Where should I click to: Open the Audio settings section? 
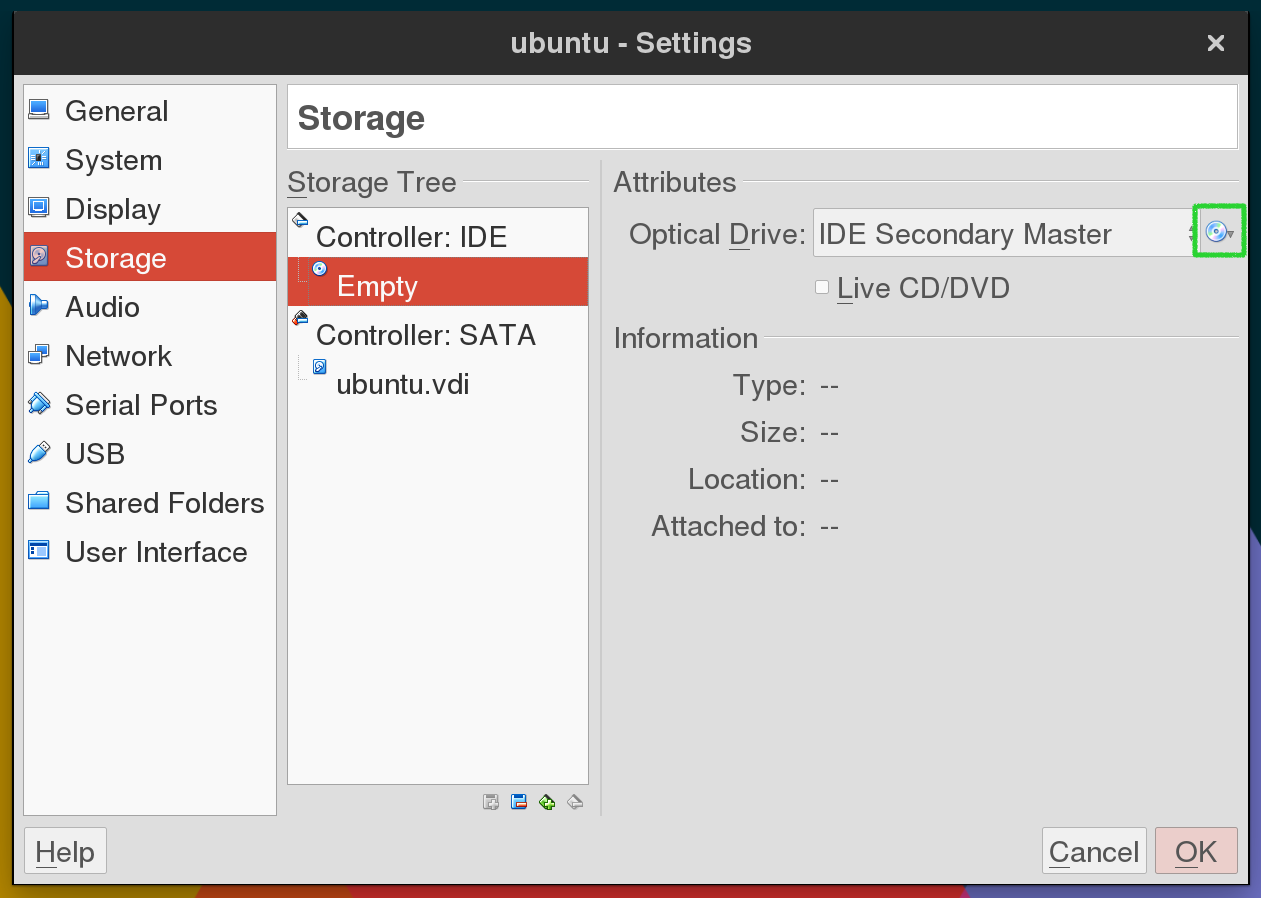150,307
